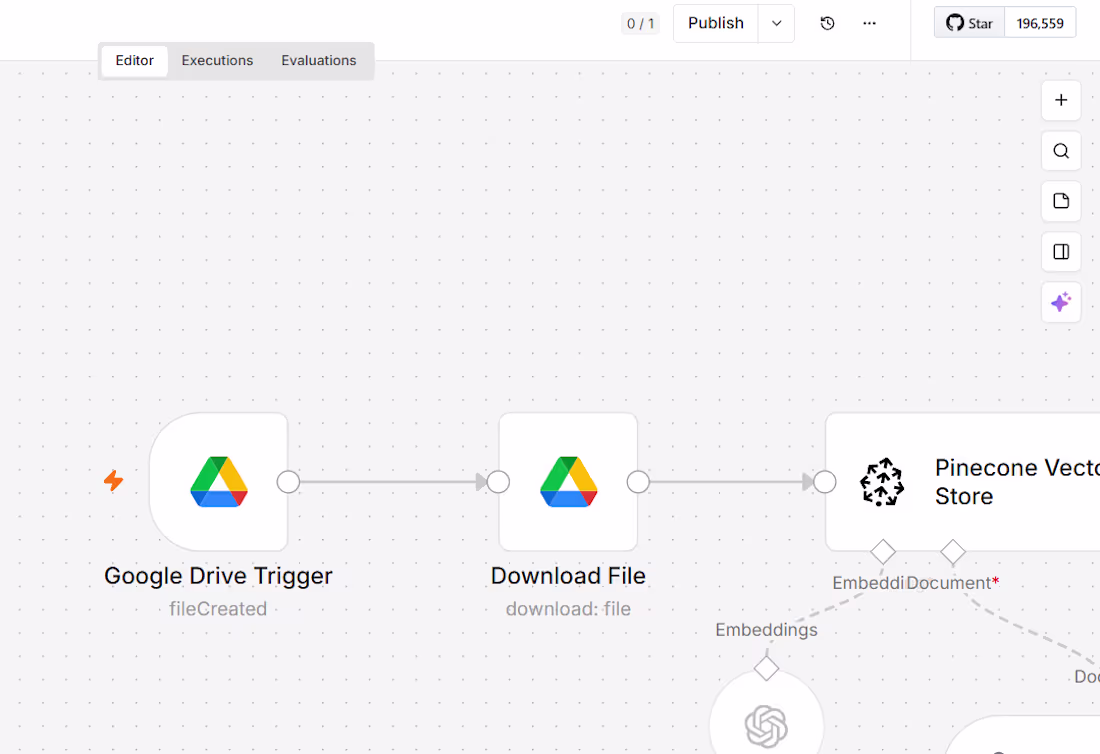Select the Download File node icon
1100x754 pixels.
(568, 482)
